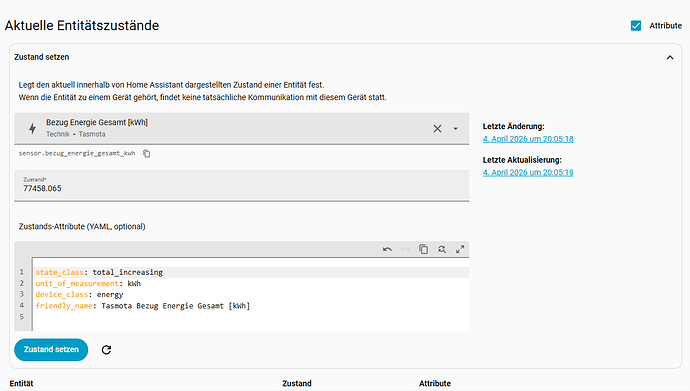Screen dimensions: 690x391
Task: Copy YAML editor content to clipboard
Action: click(423, 249)
